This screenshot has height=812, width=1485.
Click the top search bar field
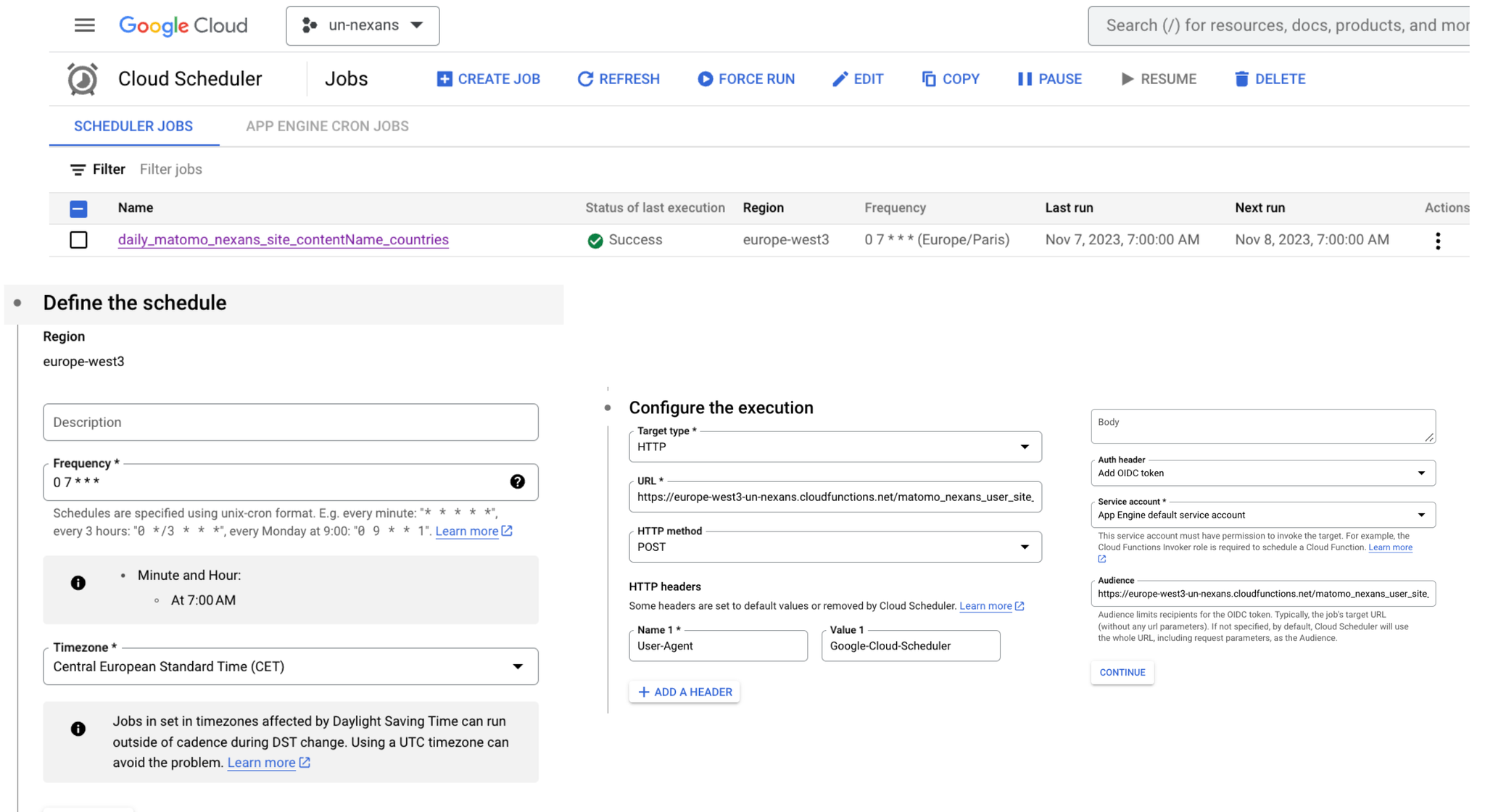[x=1278, y=26]
